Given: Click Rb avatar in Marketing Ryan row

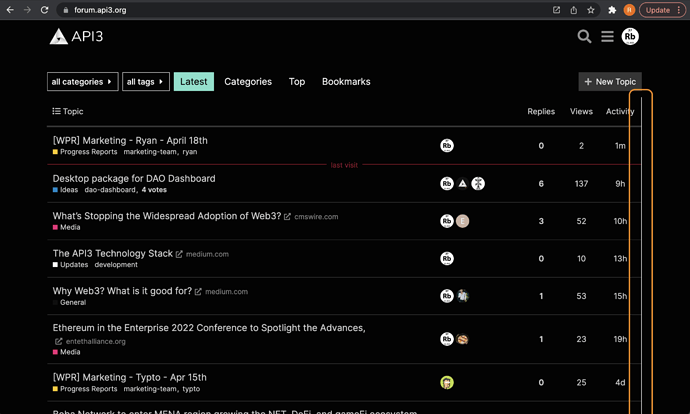Looking at the screenshot, I should [447, 146].
